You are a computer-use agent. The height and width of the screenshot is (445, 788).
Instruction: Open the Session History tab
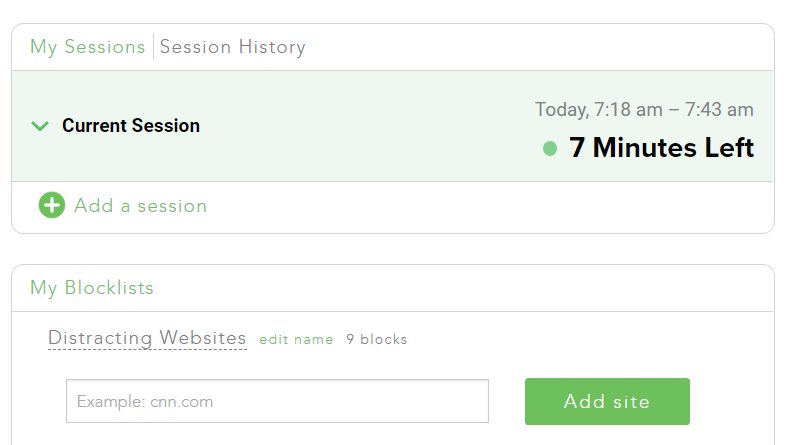(232, 47)
